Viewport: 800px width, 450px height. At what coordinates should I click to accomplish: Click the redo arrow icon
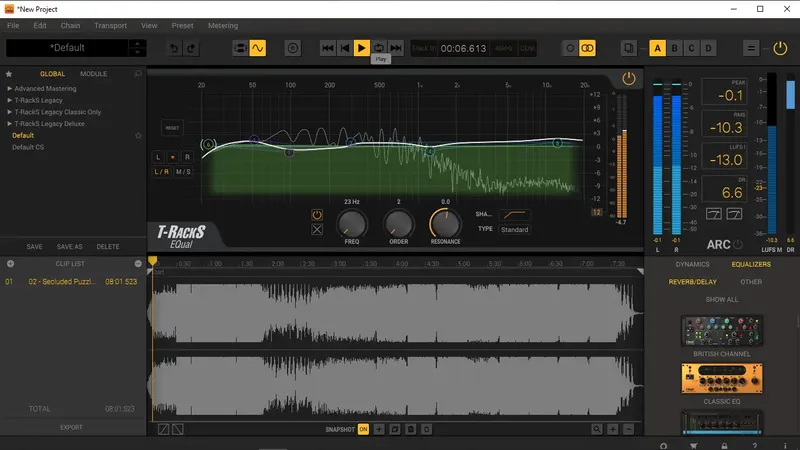click(x=191, y=48)
